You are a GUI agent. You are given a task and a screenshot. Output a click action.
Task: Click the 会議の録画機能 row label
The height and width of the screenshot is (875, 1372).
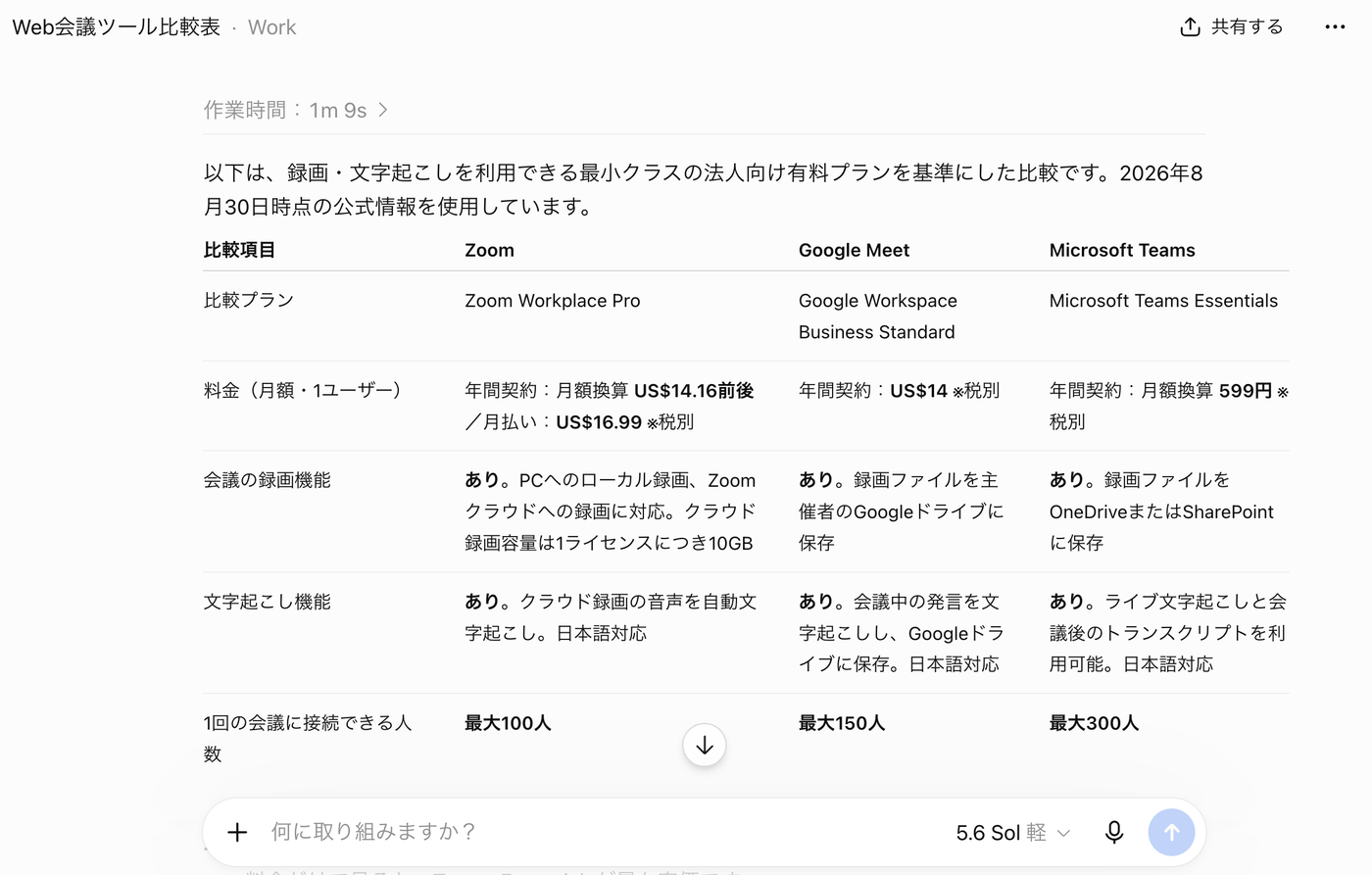click(268, 480)
